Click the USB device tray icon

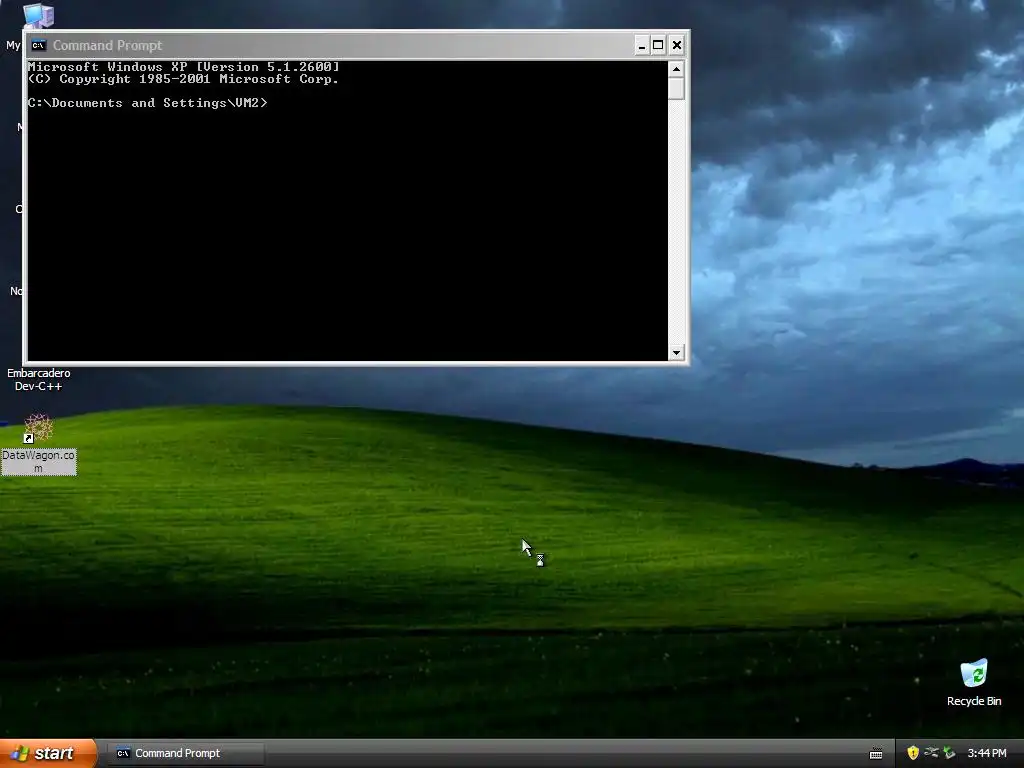point(931,753)
